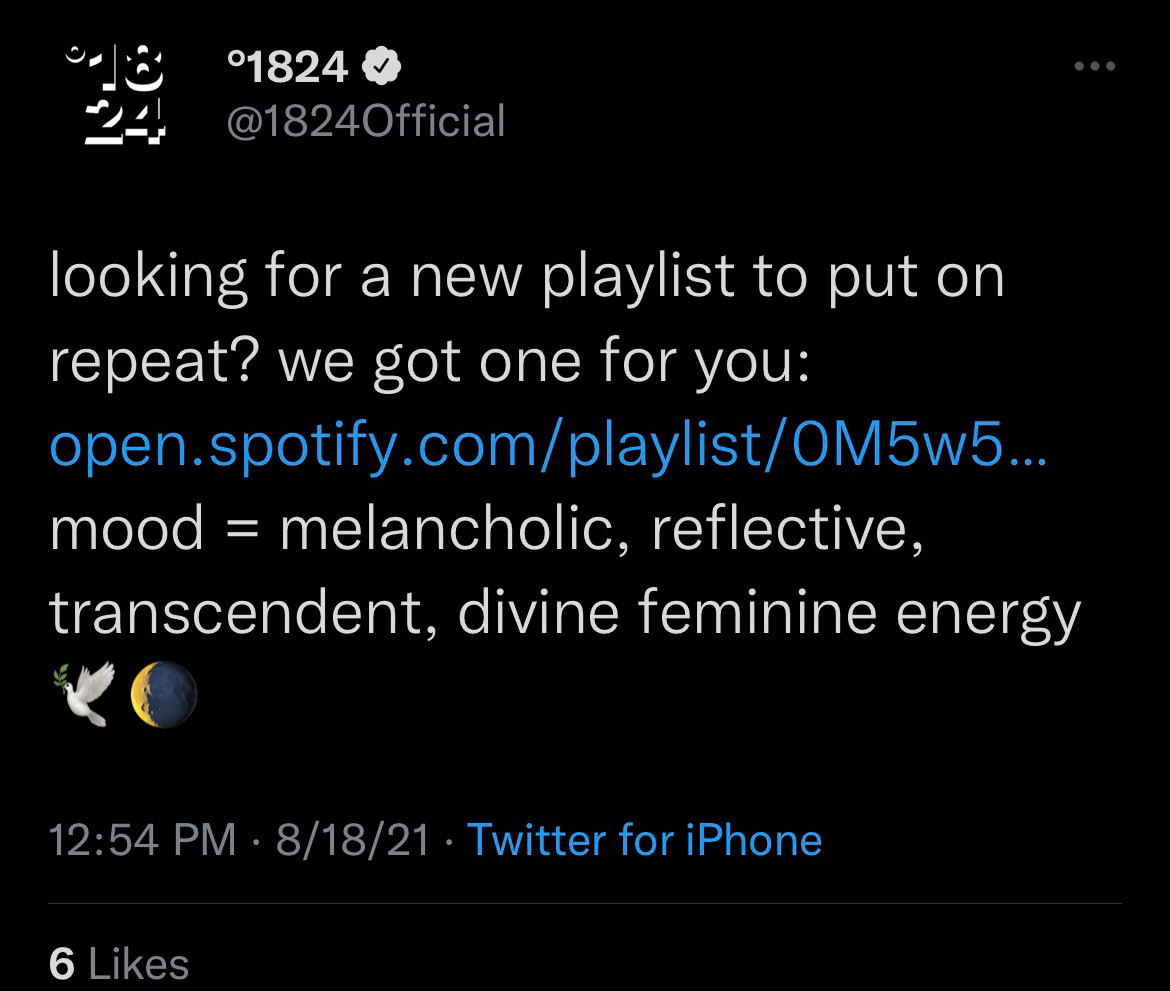
Task: Click the verified checkmark badge
Action: pos(383,67)
